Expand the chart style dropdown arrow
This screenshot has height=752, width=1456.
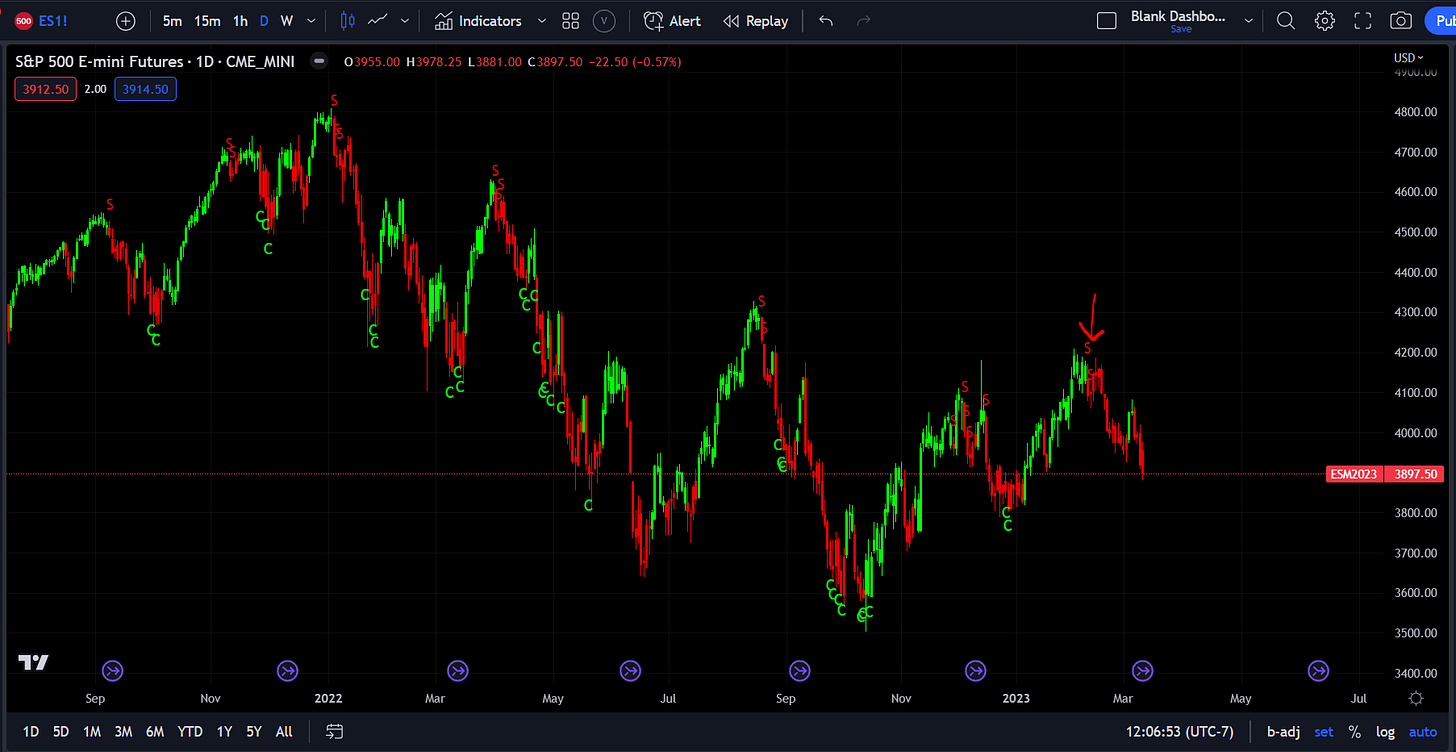tap(404, 20)
